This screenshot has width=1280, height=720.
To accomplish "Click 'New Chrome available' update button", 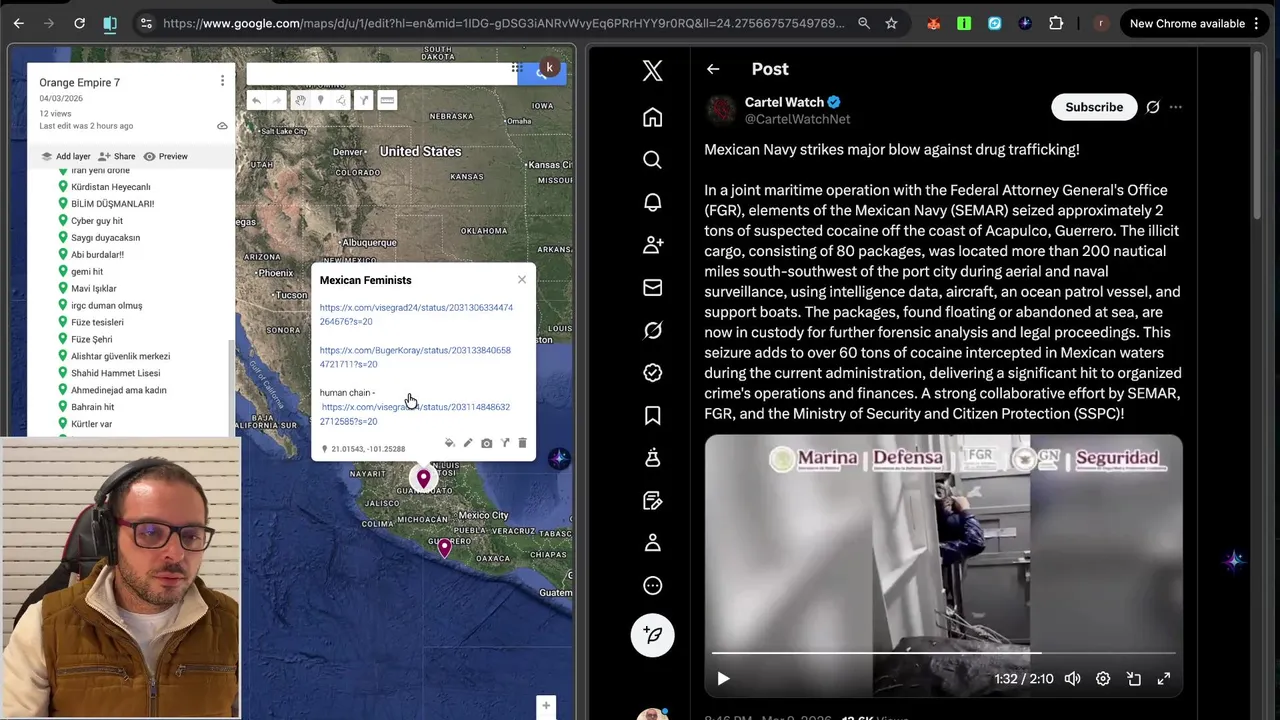I will pos(1194,23).
